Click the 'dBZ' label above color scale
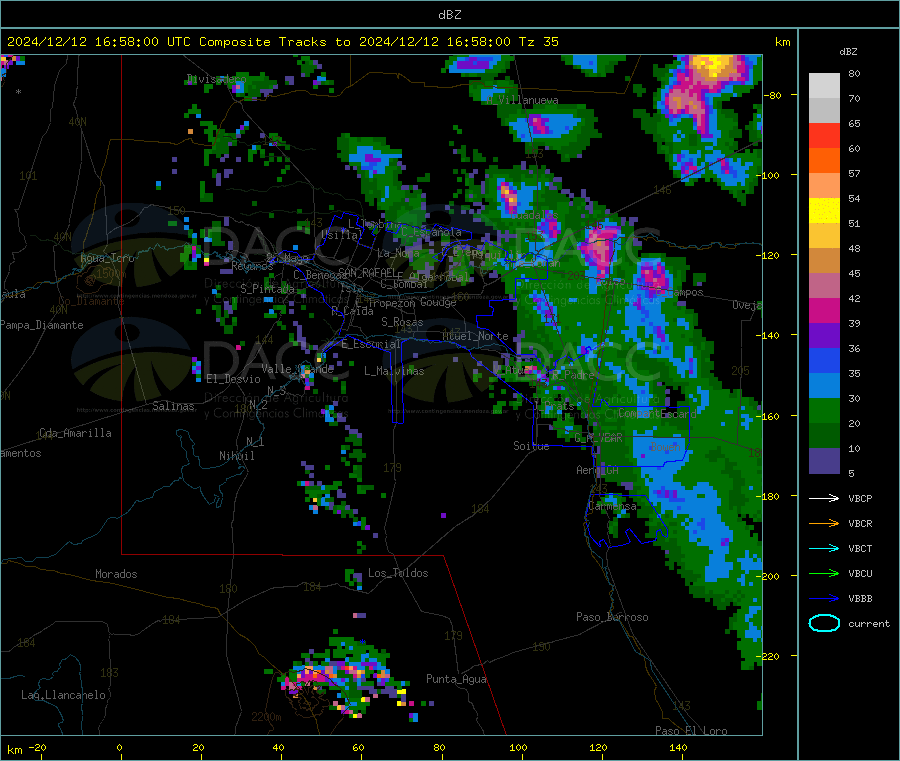The height and width of the screenshot is (761, 900). pyautogui.click(x=848, y=52)
